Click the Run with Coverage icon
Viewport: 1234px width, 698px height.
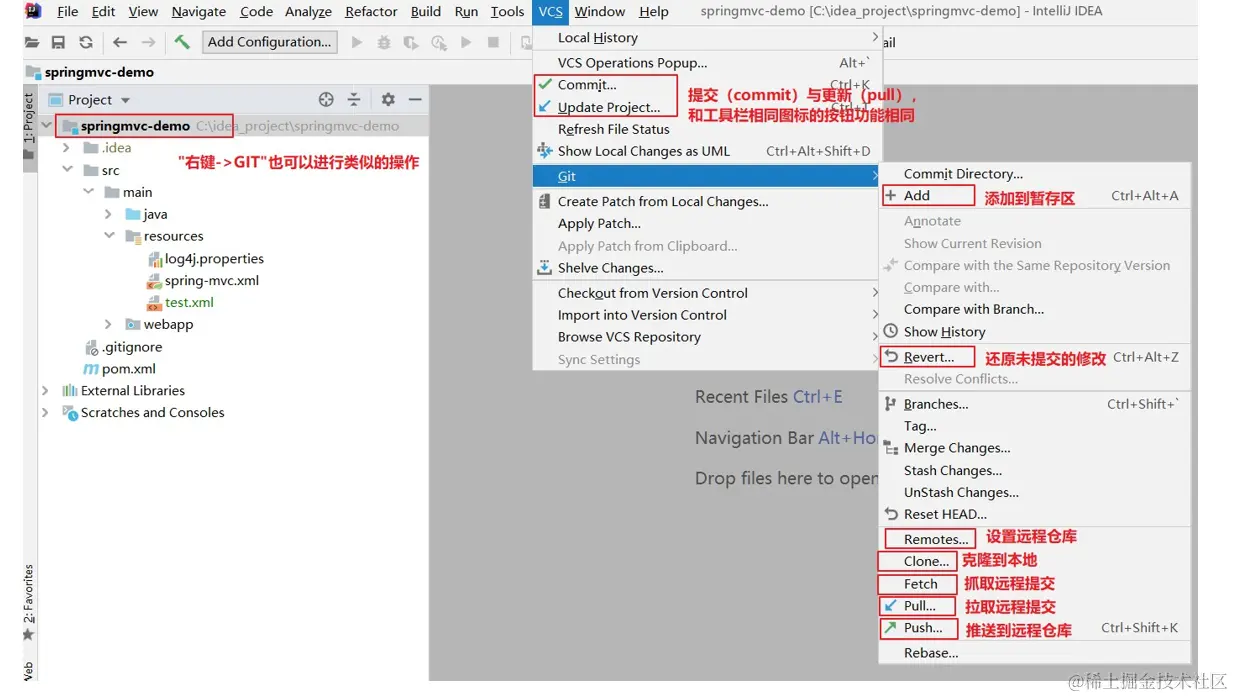click(411, 43)
